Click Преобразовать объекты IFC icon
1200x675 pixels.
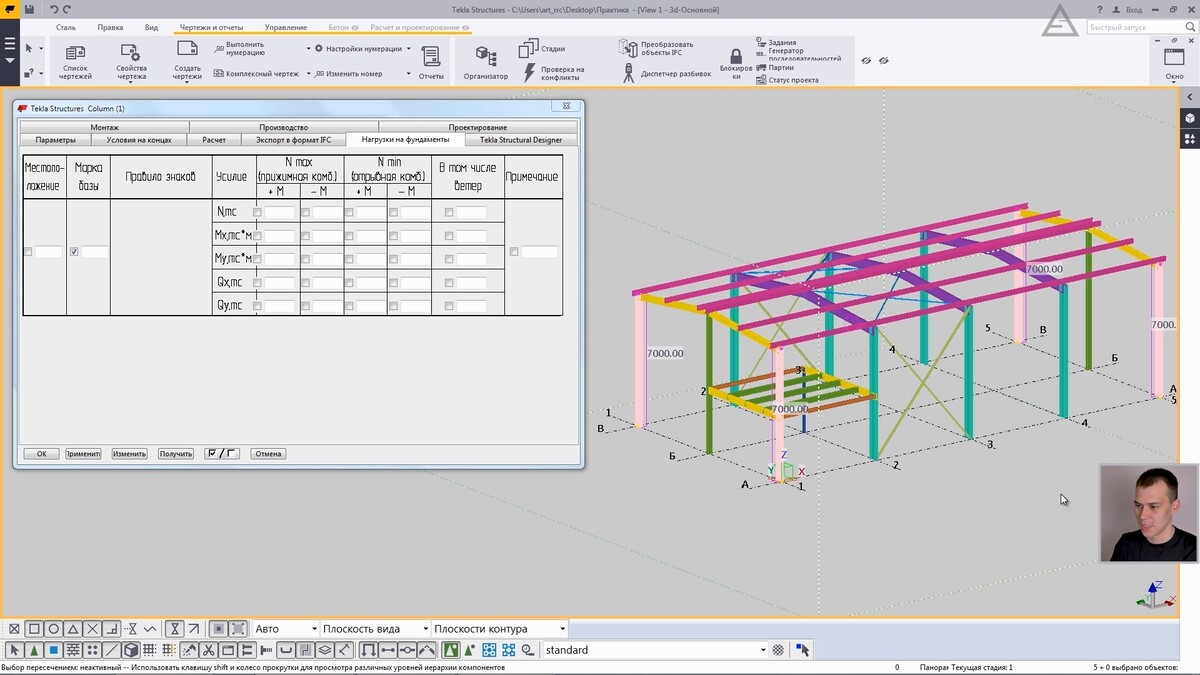pyautogui.click(x=628, y=48)
